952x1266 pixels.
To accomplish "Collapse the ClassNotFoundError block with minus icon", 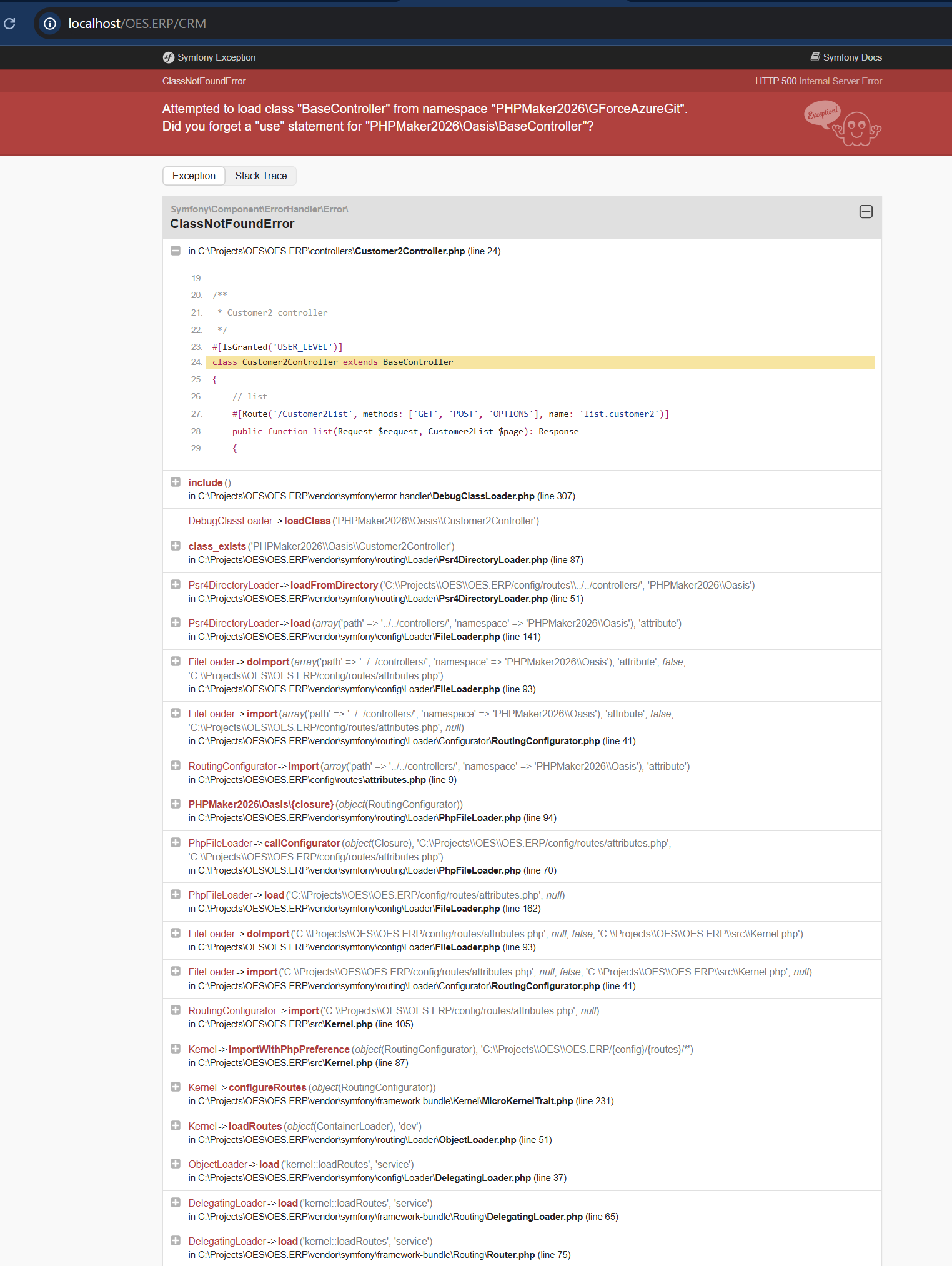I will coord(865,212).
